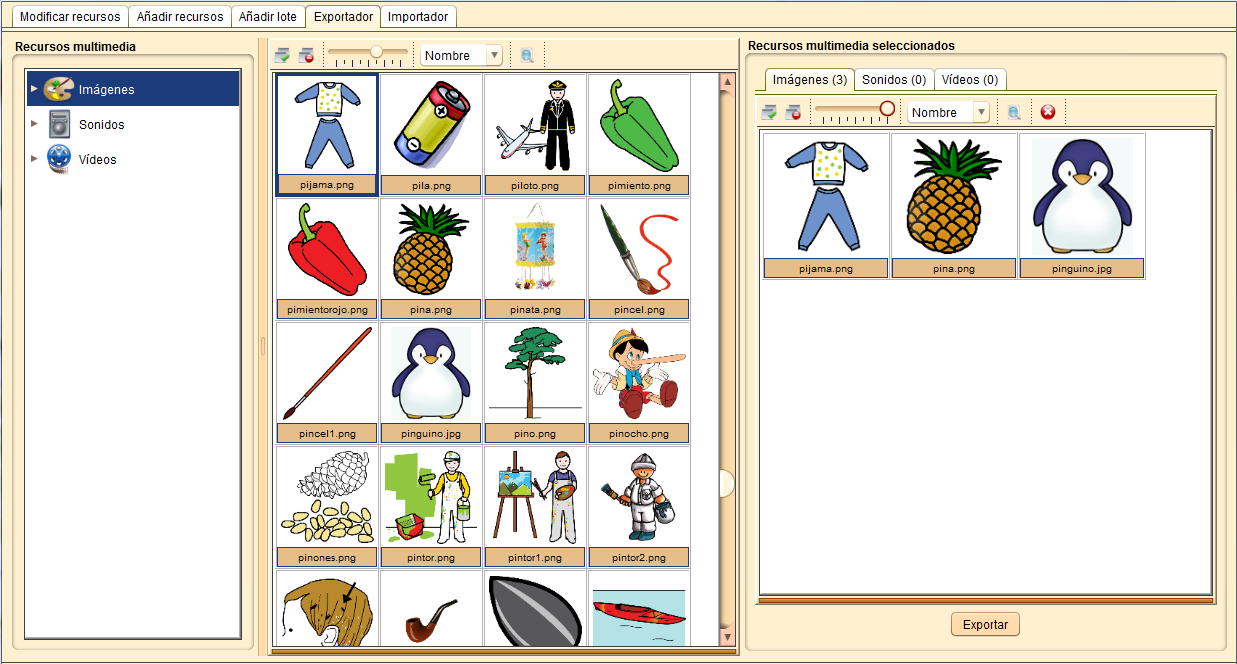Click red X remove icon in selected toolbar

(1048, 113)
